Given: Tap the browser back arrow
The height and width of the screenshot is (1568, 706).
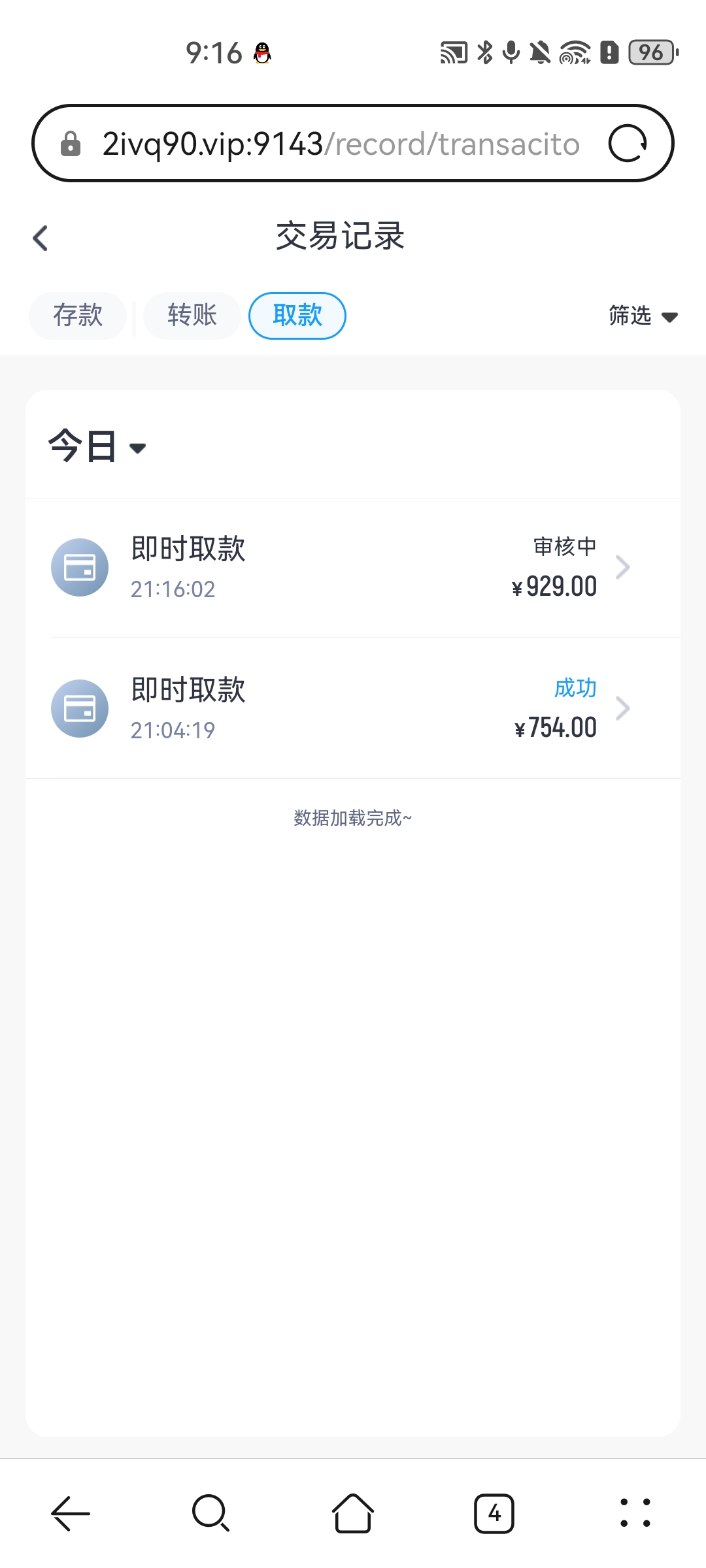Looking at the screenshot, I should [71, 1513].
